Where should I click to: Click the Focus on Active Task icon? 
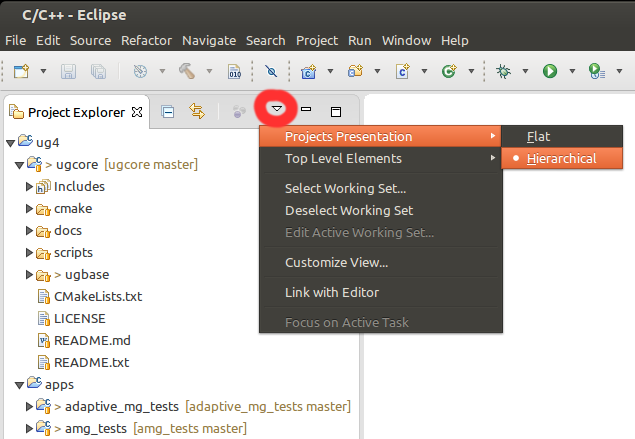[x=239, y=111]
